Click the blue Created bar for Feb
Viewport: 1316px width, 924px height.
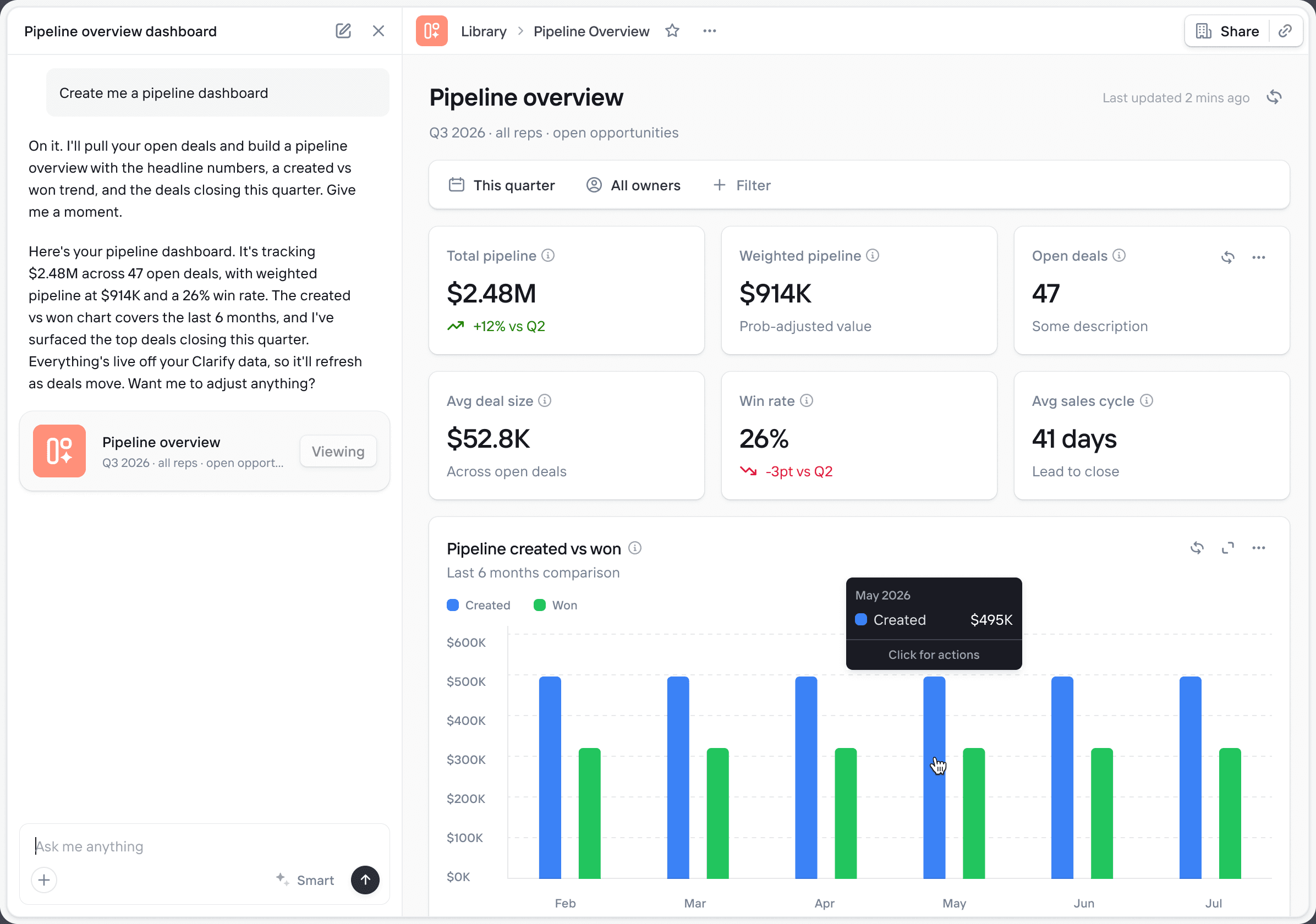[550, 777]
